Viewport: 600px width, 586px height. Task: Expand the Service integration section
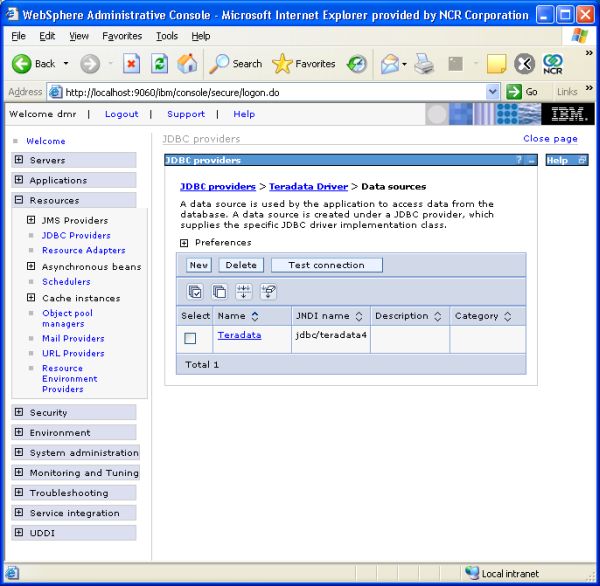pos(19,512)
